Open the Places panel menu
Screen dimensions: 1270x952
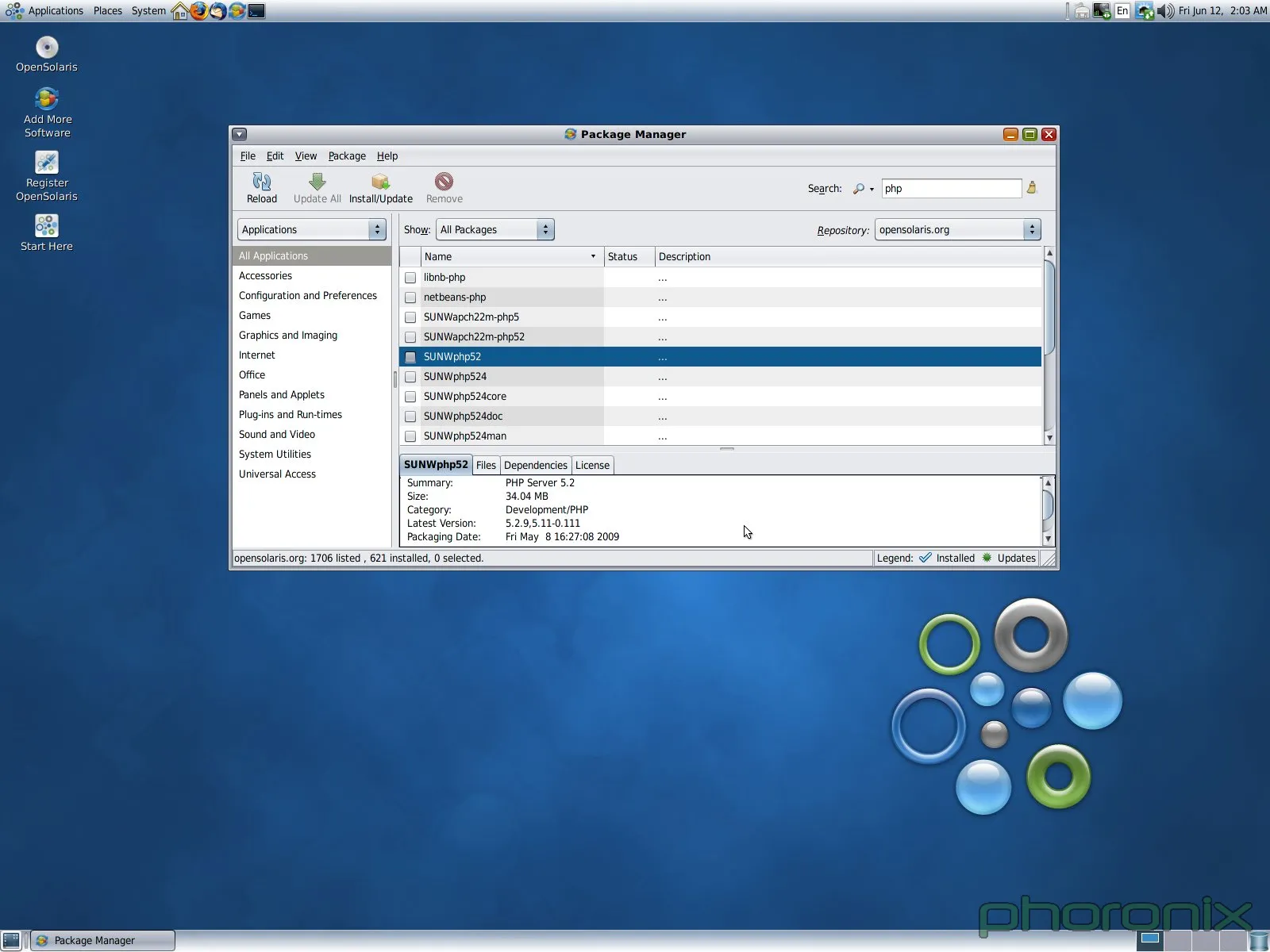click(108, 11)
